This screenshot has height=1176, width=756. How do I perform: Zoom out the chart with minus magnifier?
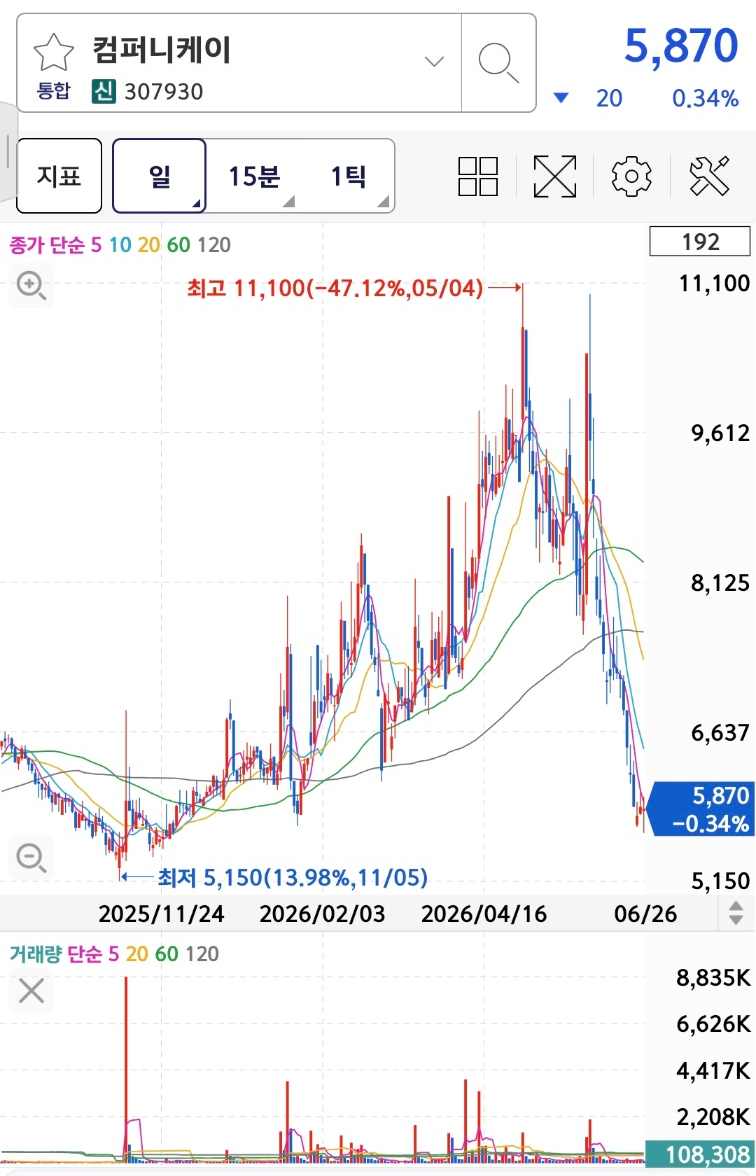click(32, 856)
